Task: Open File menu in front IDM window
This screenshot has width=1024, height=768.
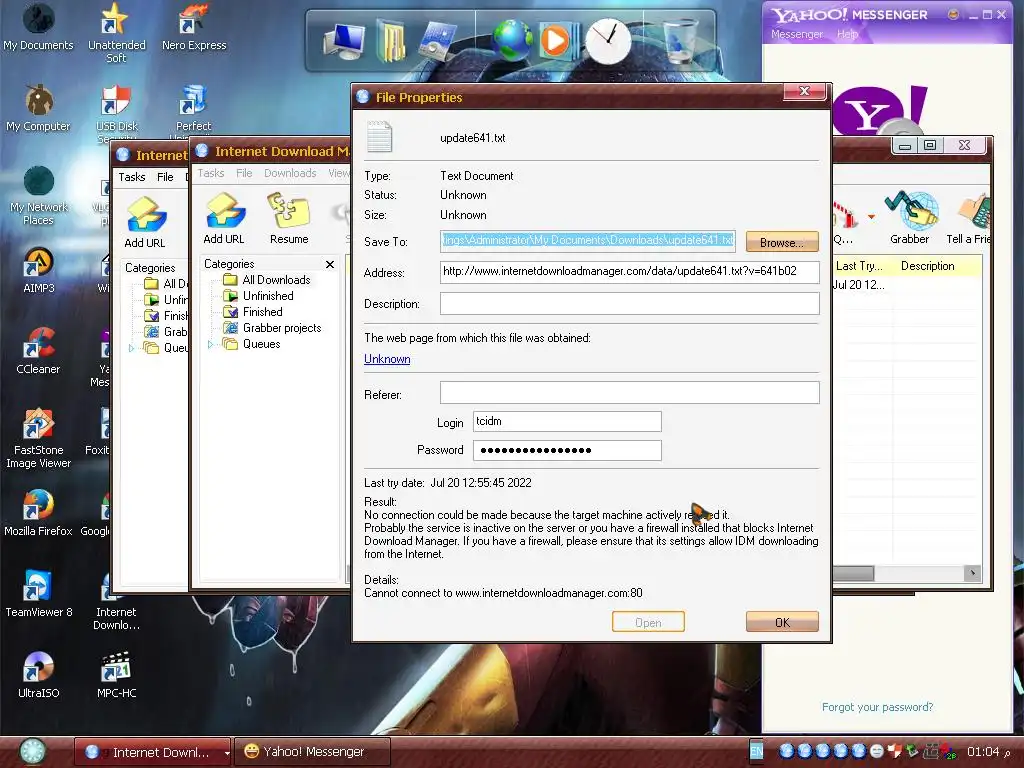Action: click(x=244, y=173)
